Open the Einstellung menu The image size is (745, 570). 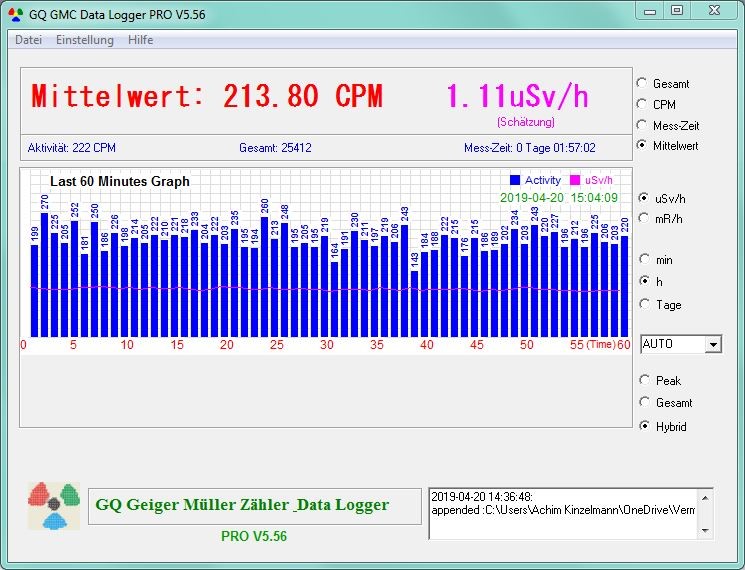click(85, 40)
